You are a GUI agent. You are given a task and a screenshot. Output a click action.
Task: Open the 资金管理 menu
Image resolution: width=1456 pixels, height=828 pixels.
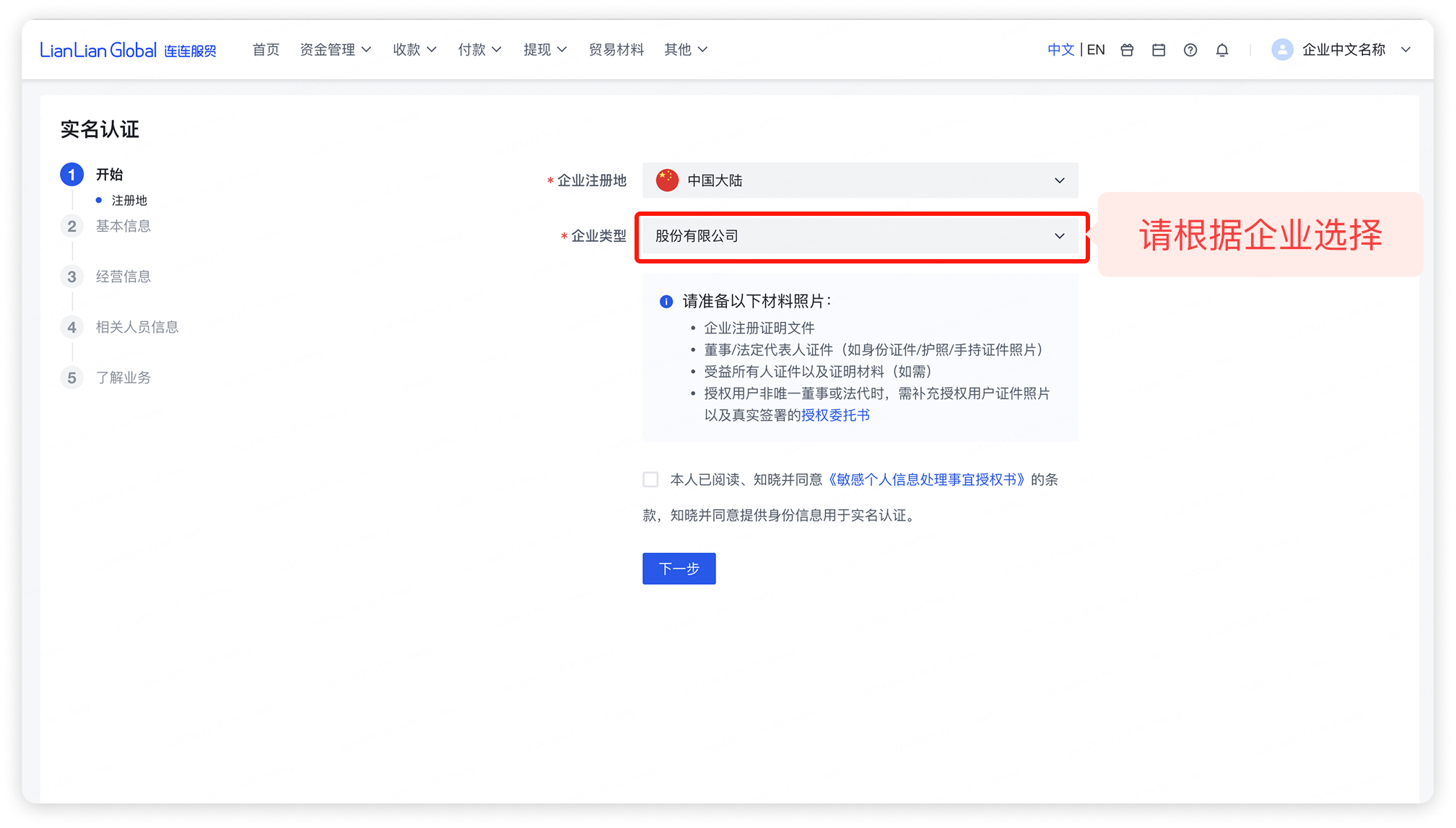tap(336, 50)
